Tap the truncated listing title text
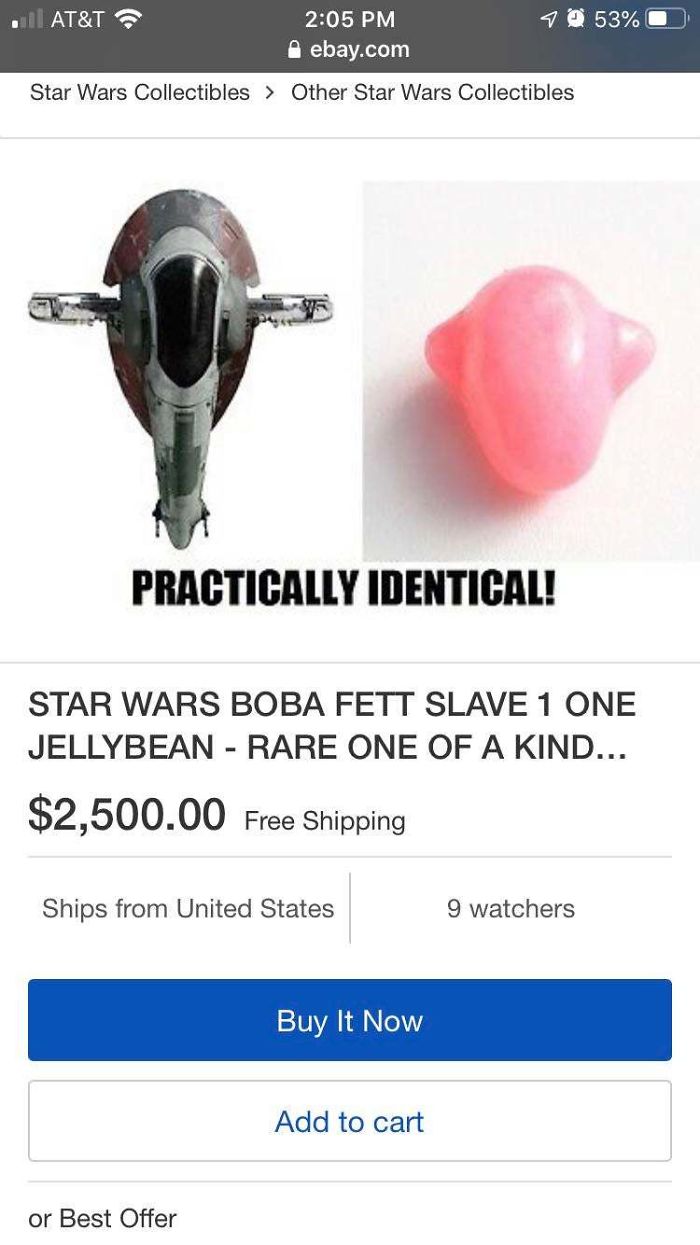This screenshot has height=1245, width=700. click(332, 726)
